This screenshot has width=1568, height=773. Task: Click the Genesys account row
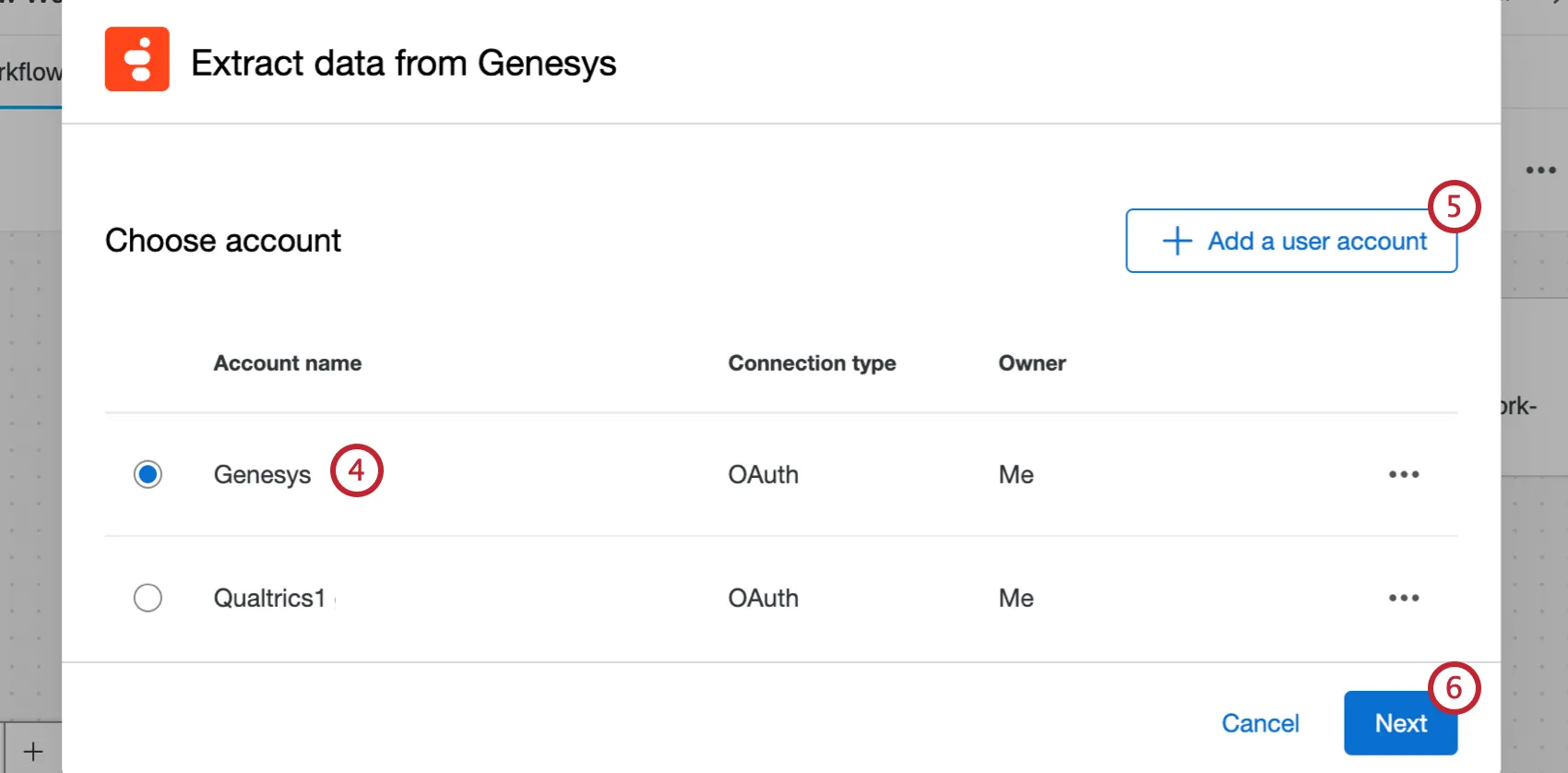point(262,474)
